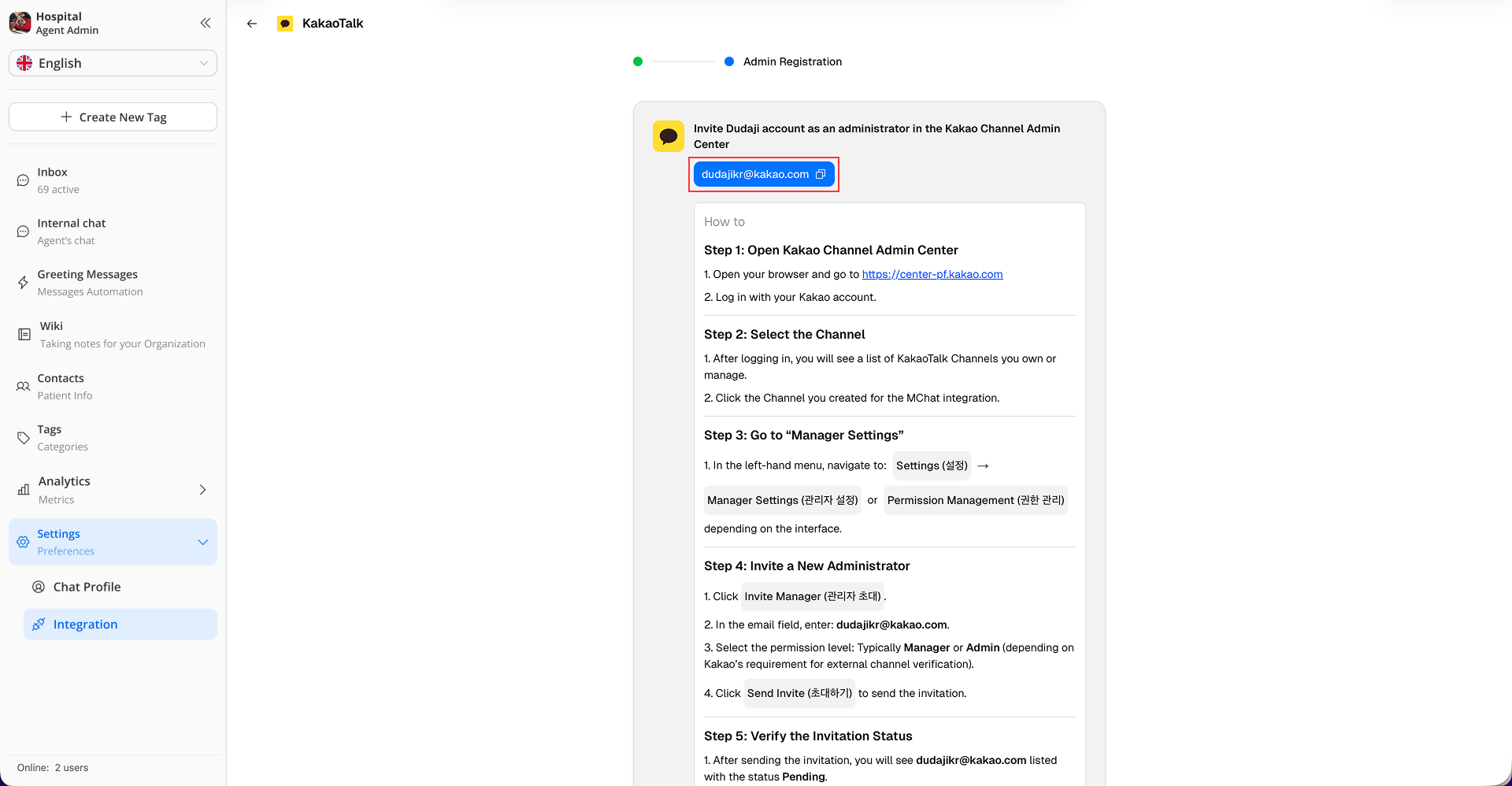Open the Inbox with 69 active chats

52,180
